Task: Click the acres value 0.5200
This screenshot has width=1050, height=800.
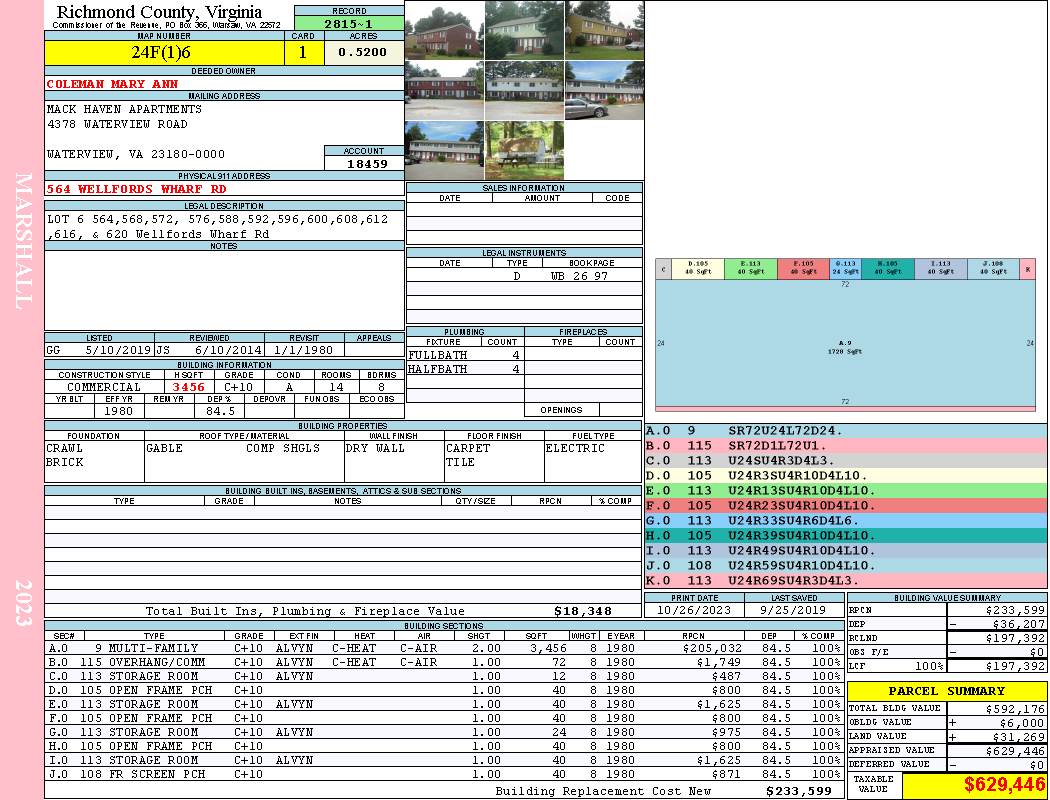Action: pyautogui.click(x=363, y=53)
